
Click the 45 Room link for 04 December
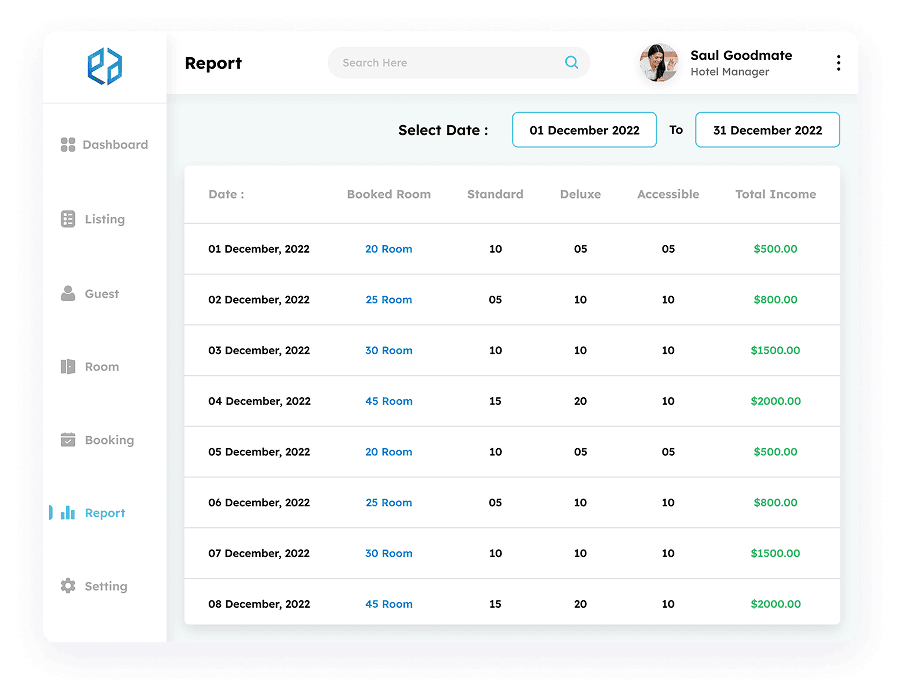pyautogui.click(x=388, y=401)
